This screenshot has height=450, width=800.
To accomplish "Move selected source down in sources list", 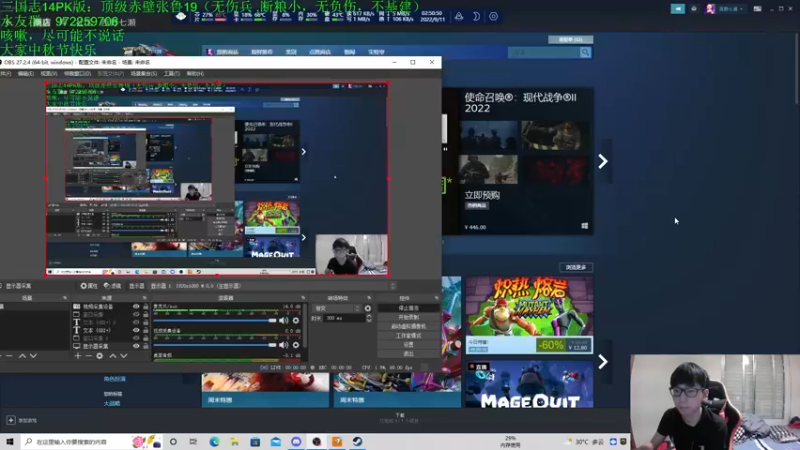I will (x=123, y=356).
